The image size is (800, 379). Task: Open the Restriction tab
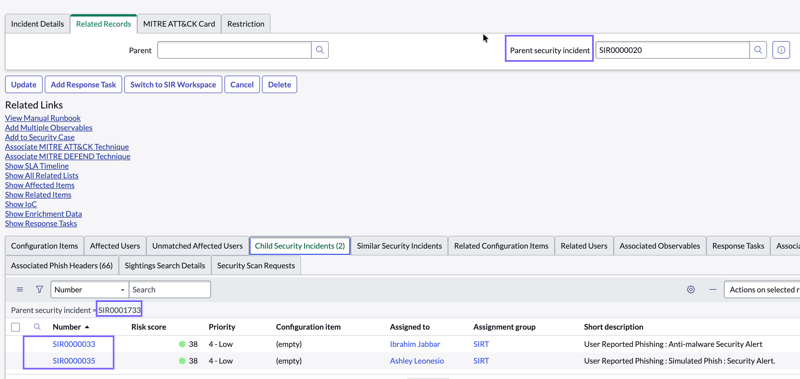[246, 24]
